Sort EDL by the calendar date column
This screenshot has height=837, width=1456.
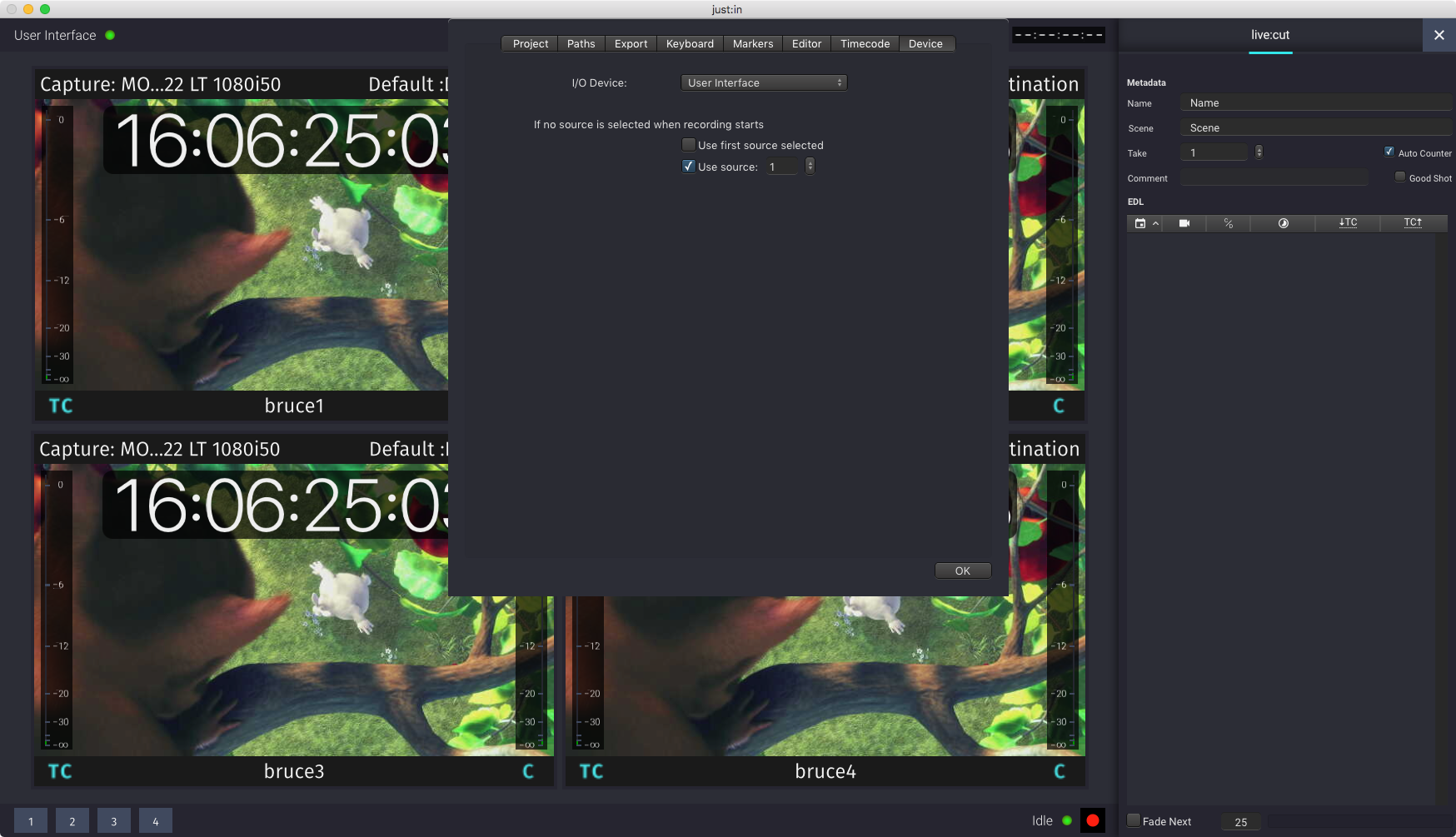[x=1140, y=223]
